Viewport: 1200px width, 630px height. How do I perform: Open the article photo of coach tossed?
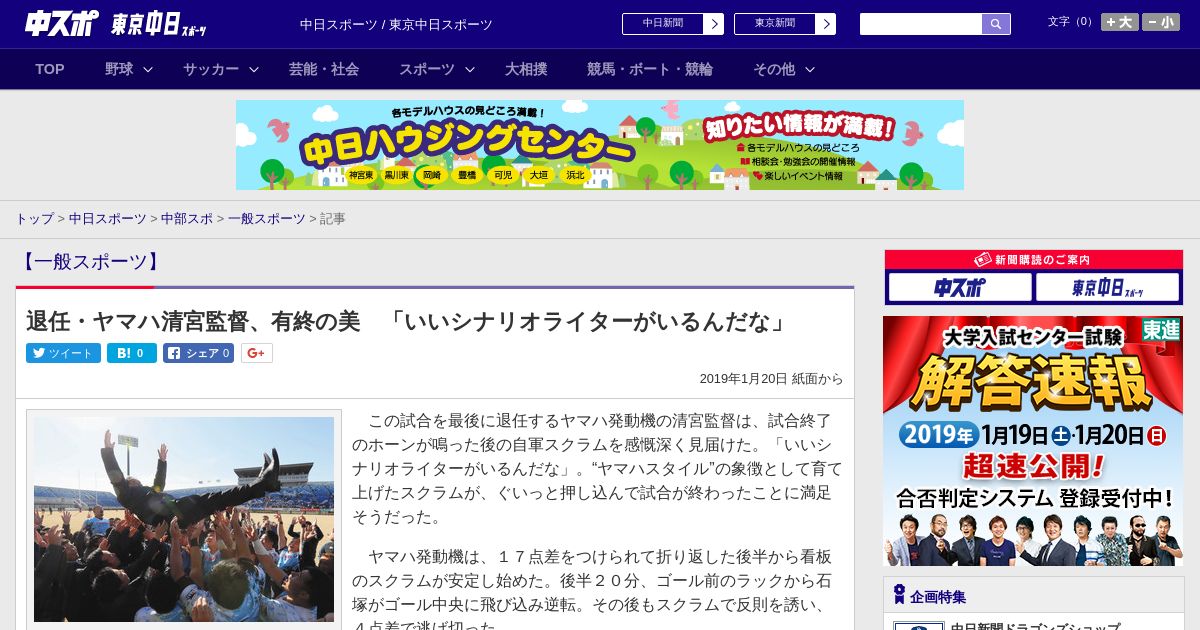click(x=184, y=519)
